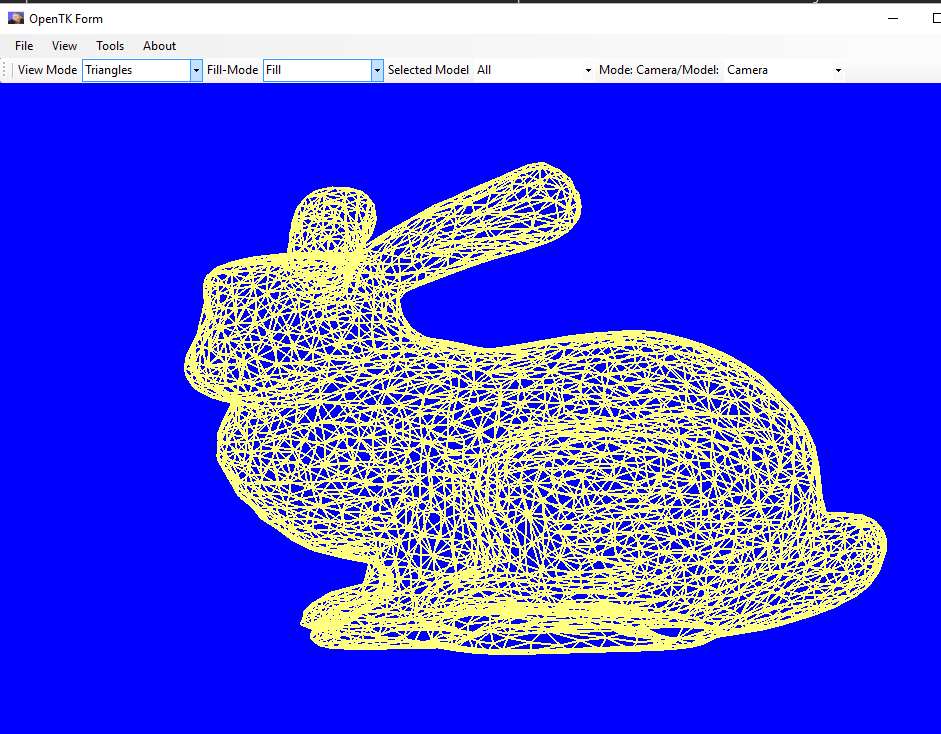
Task: Open the View menu
Action: click(x=64, y=46)
